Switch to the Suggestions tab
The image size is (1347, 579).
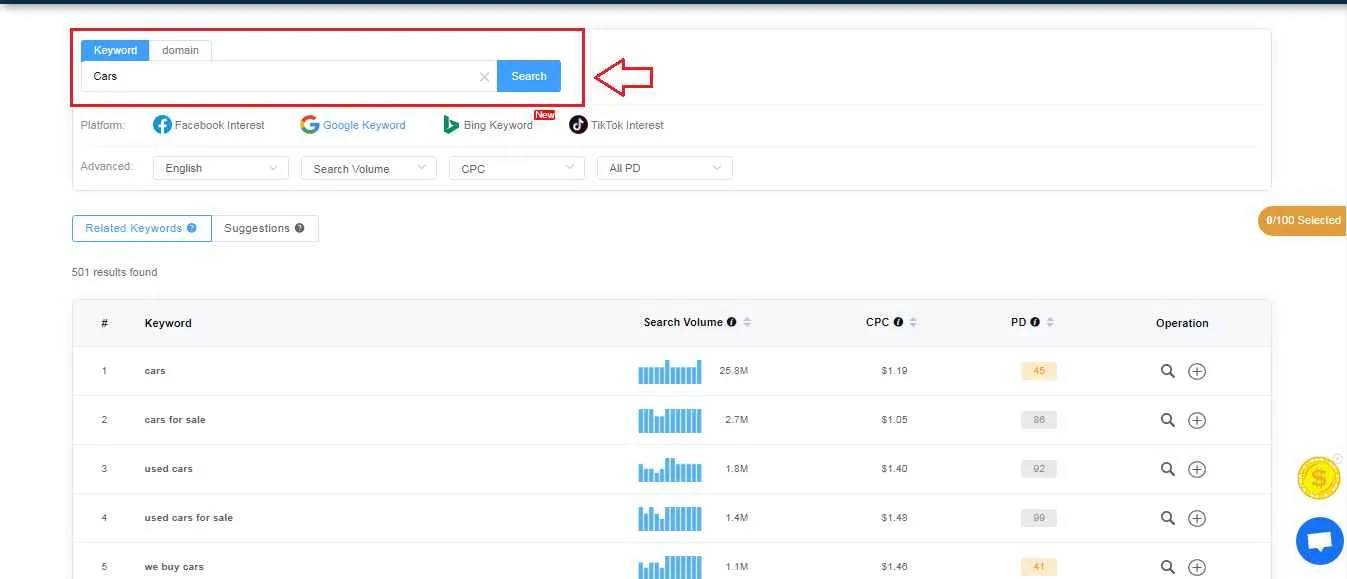coord(258,228)
